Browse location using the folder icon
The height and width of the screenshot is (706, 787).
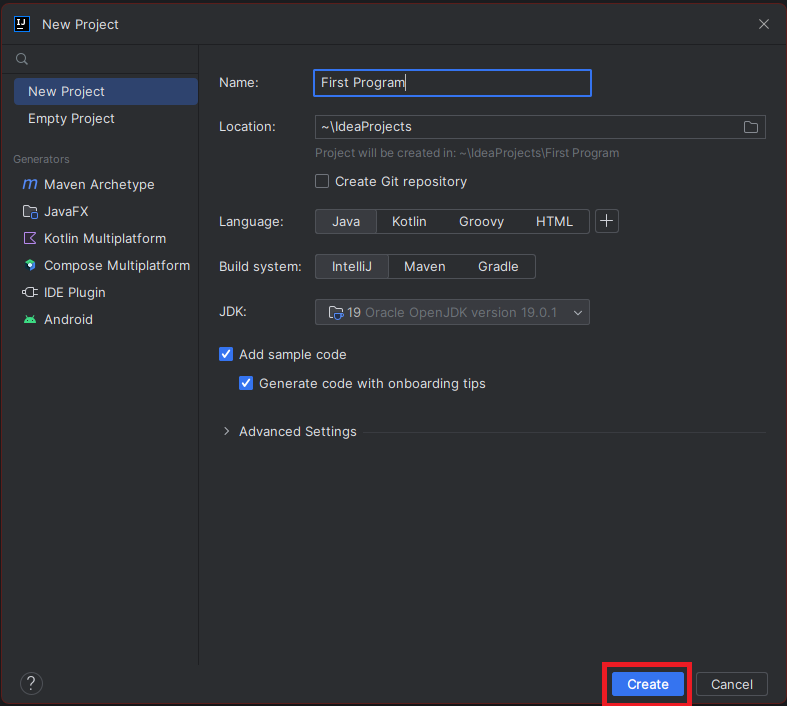click(751, 127)
